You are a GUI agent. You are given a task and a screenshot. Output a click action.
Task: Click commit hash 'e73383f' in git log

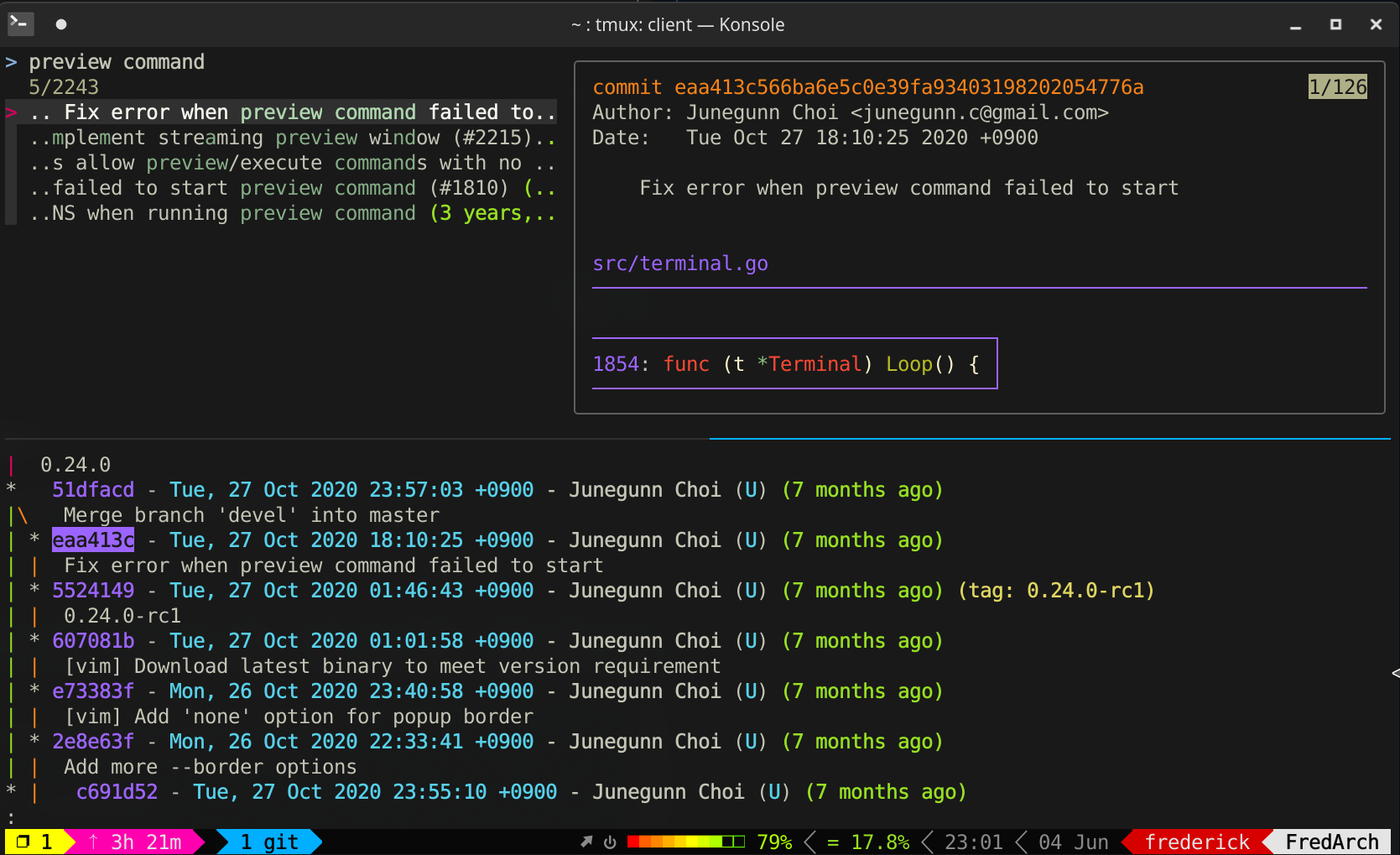93,691
